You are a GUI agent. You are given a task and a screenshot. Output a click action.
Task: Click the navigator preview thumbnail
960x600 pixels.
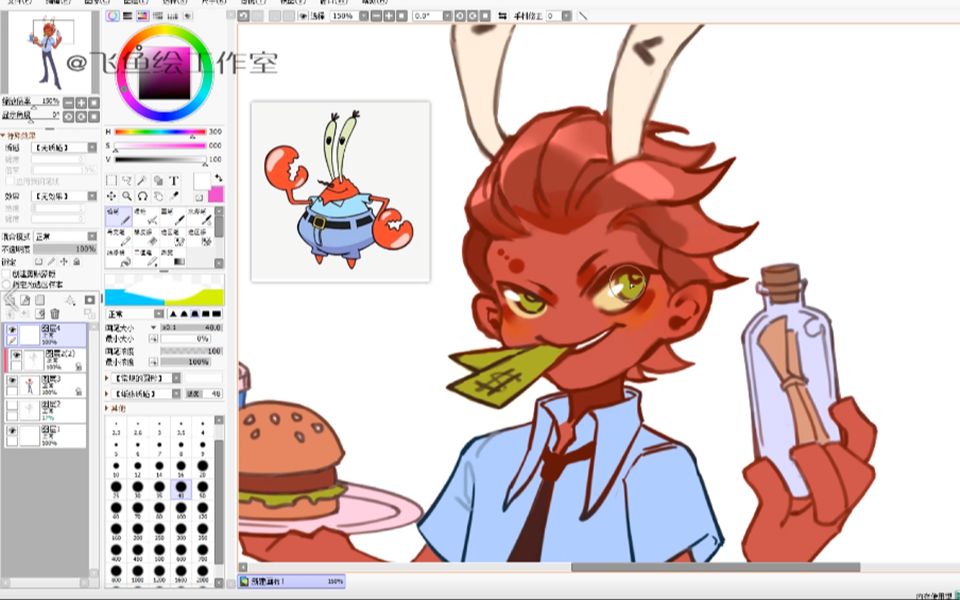click(x=50, y=51)
